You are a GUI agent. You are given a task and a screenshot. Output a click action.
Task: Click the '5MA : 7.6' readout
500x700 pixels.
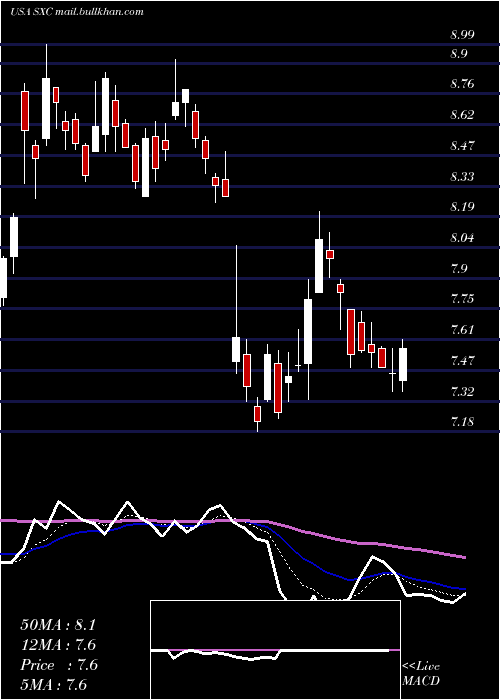pos(53,685)
